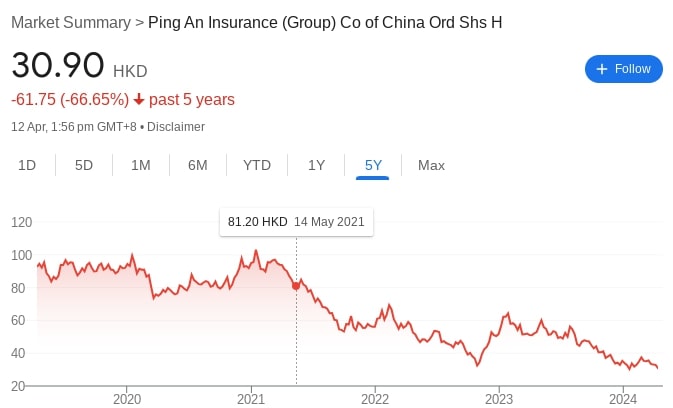Show the 6M chart range
The width and height of the screenshot is (673, 408).
[x=198, y=165]
